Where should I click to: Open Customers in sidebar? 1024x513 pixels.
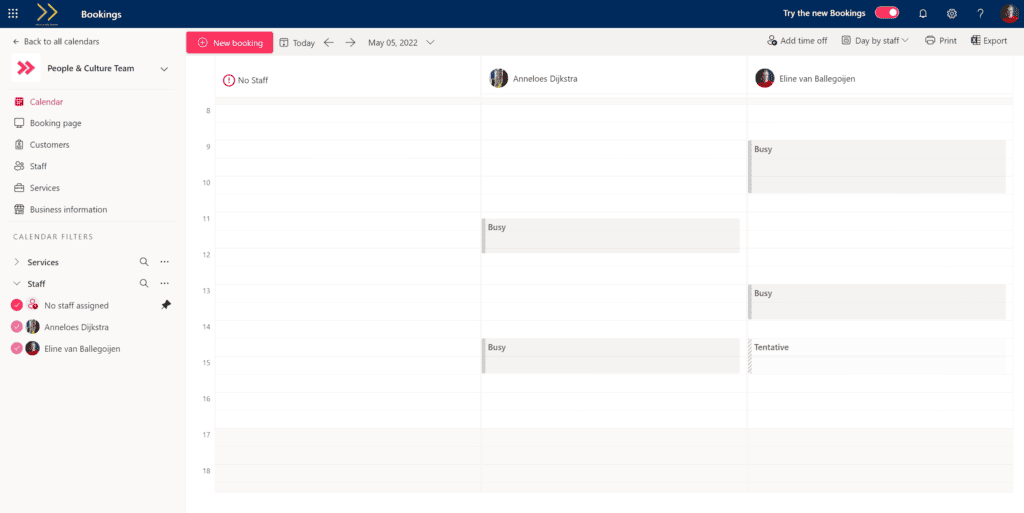tap(41, 145)
